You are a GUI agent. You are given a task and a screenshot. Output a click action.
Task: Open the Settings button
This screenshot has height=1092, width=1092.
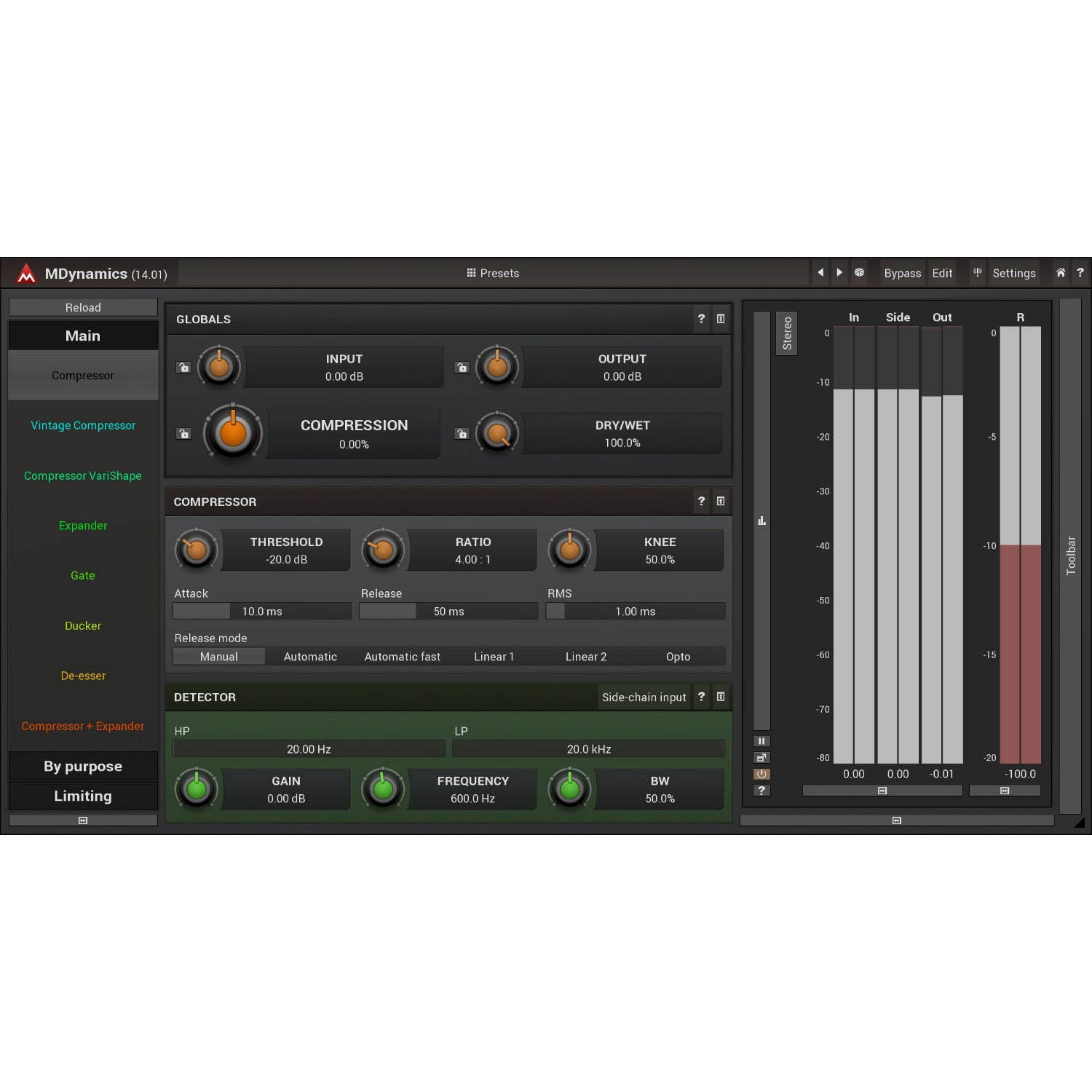tap(1014, 273)
